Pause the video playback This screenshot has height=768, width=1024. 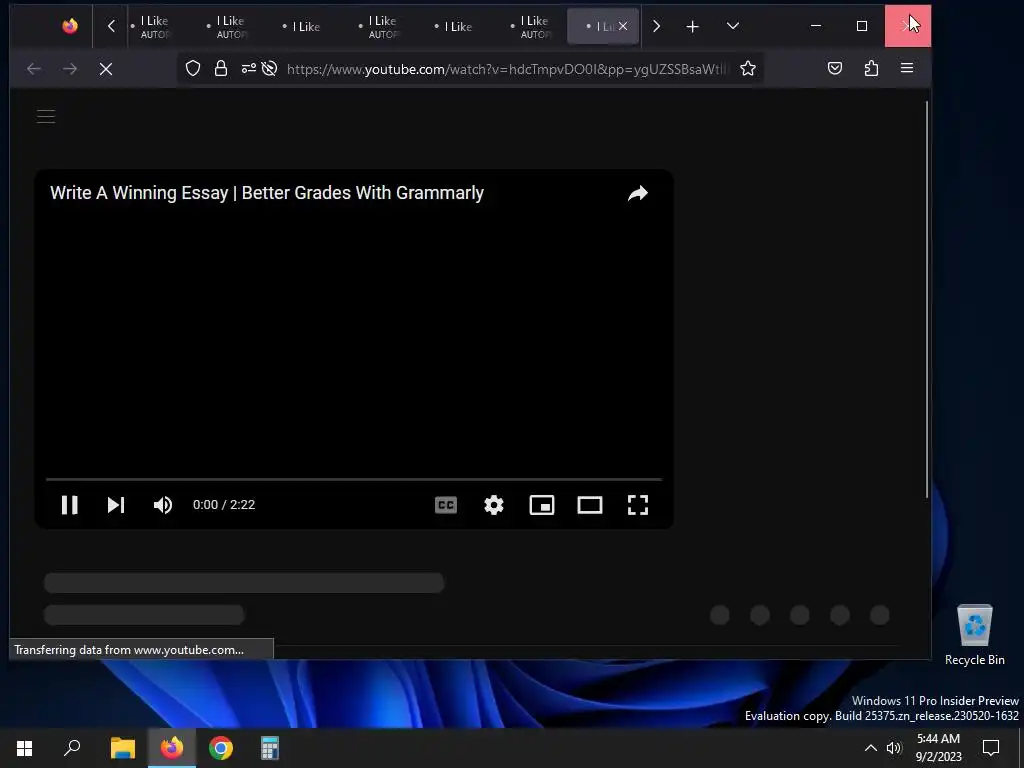69,505
